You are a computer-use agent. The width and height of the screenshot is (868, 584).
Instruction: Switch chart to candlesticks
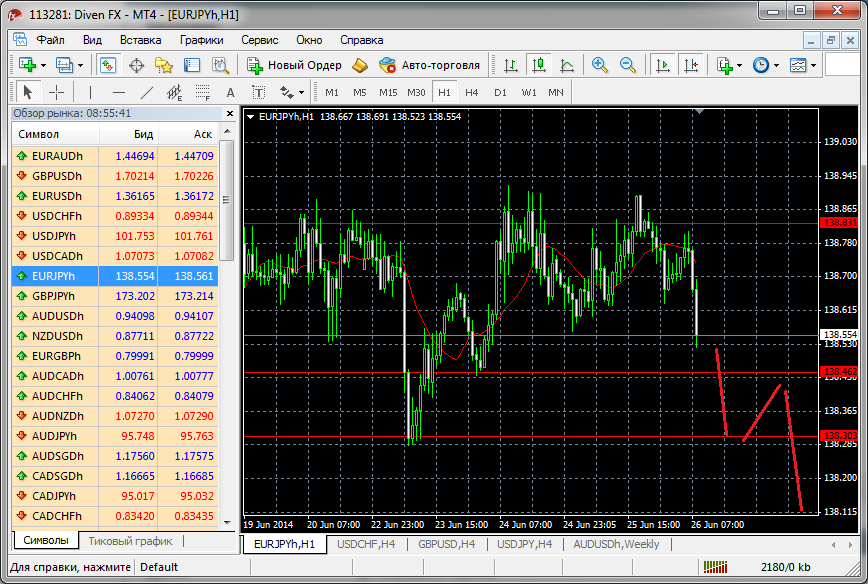click(x=539, y=65)
